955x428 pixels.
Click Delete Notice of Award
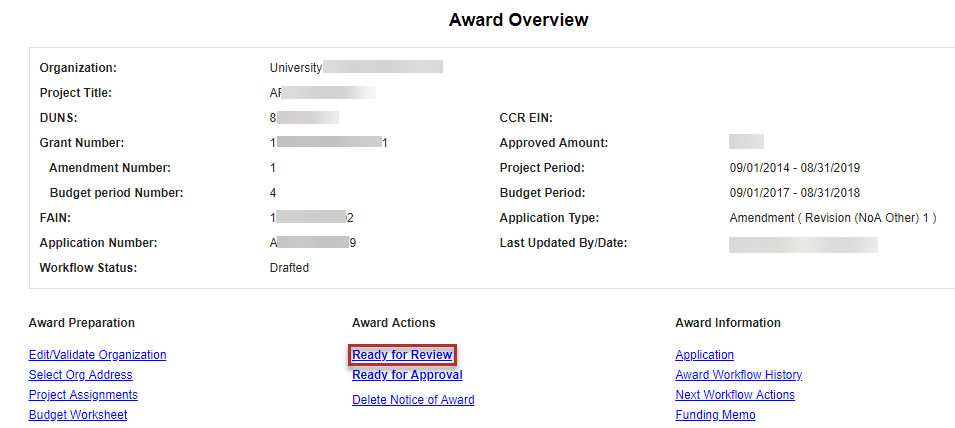(x=413, y=400)
